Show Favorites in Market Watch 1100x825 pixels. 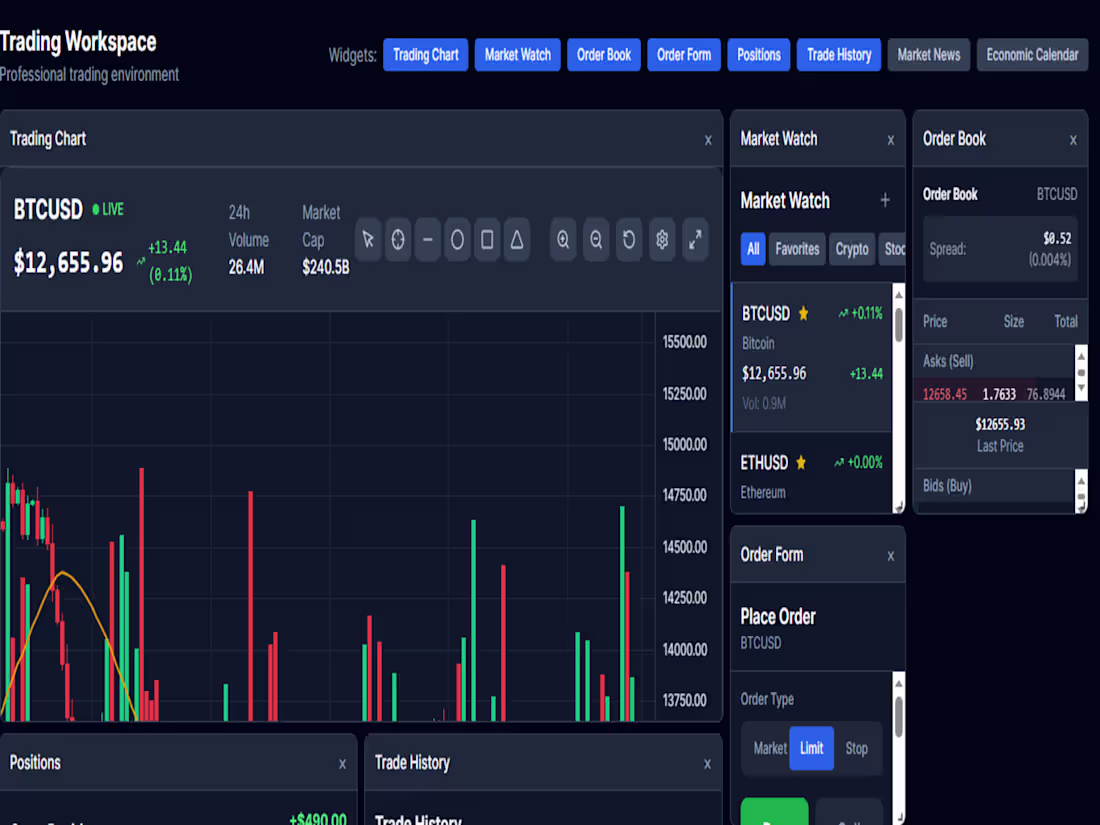[x=797, y=249]
